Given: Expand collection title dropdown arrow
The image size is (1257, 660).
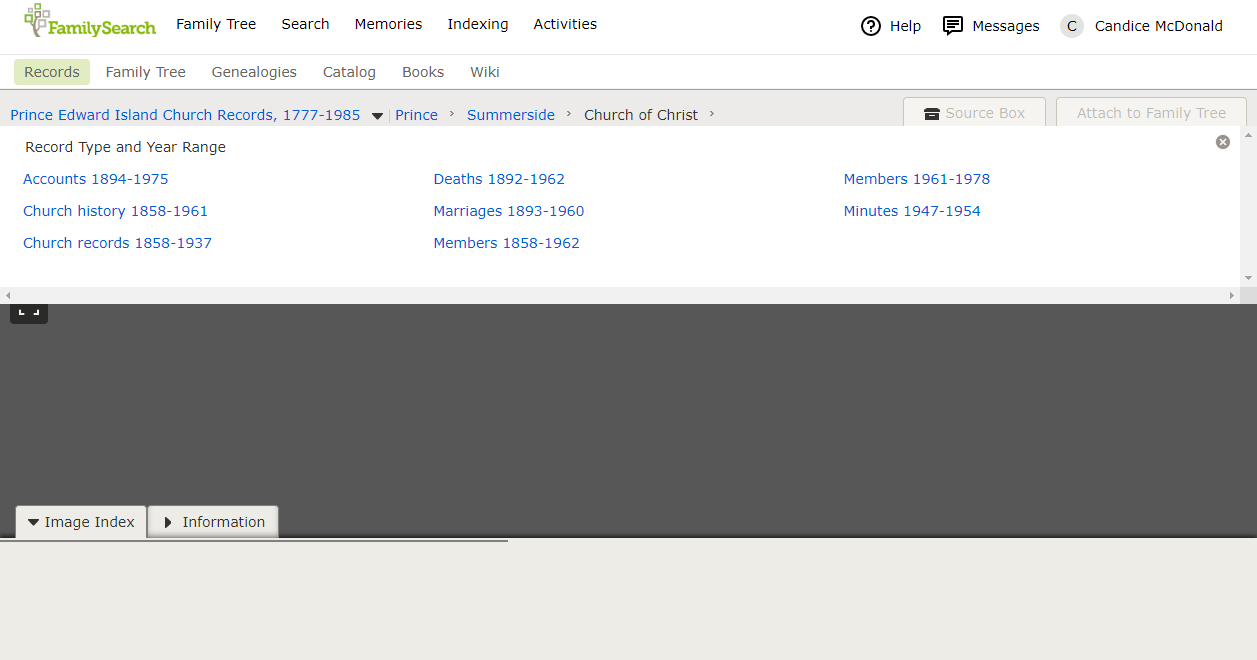Looking at the screenshot, I should click(x=377, y=116).
